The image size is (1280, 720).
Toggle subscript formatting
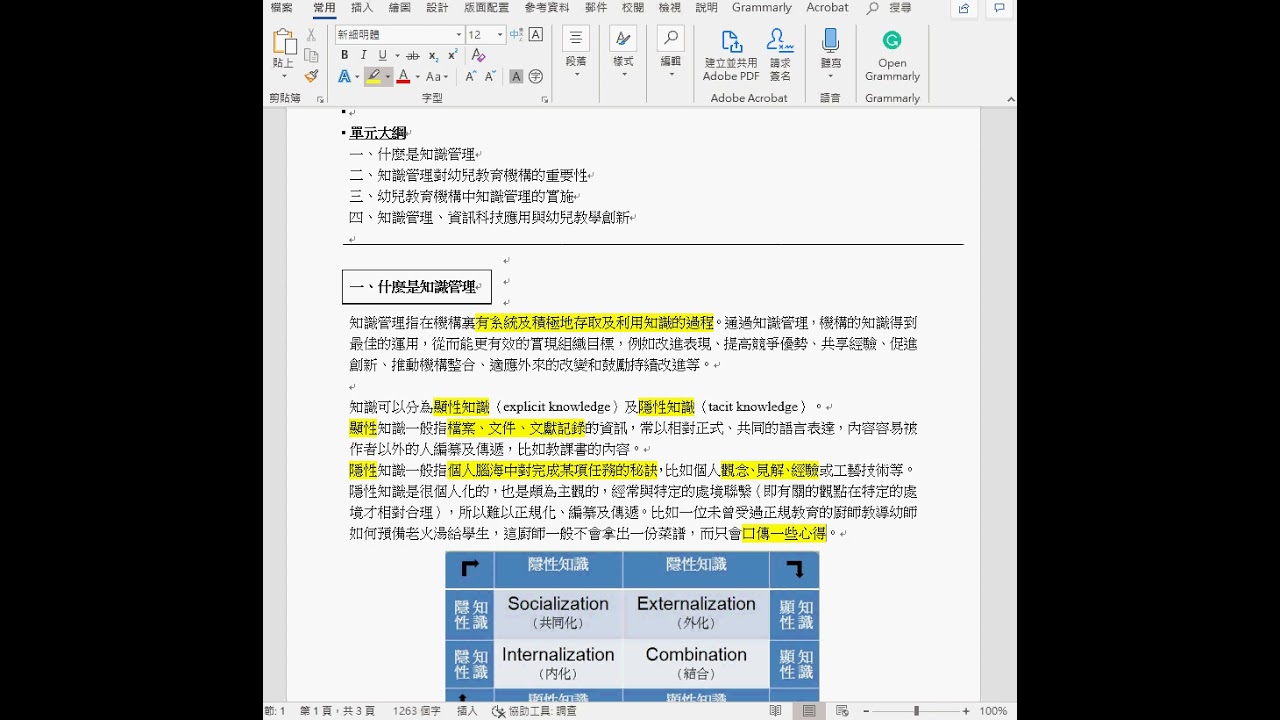[433, 55]
